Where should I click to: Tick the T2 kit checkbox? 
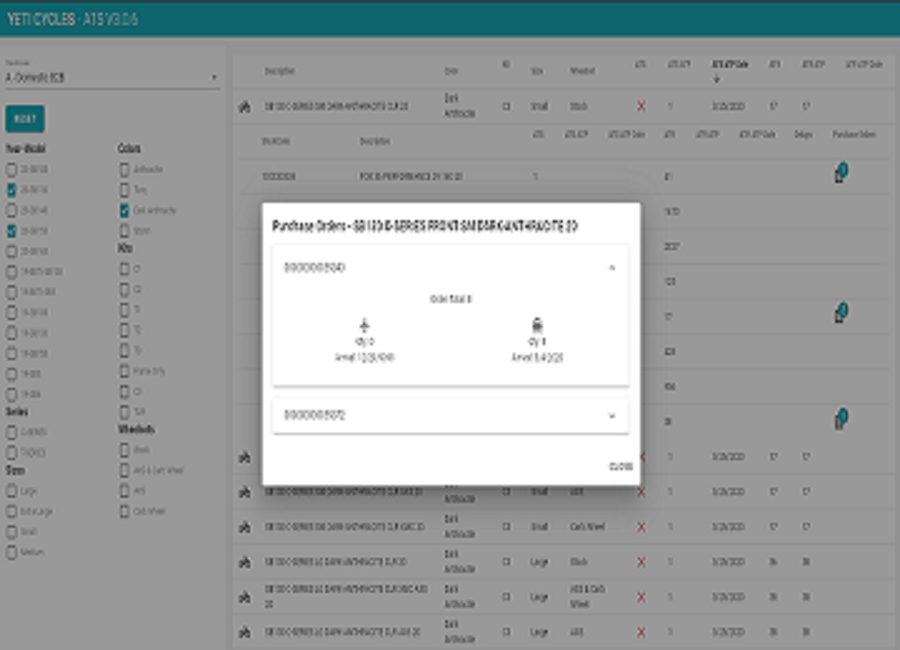click(124, 330)
